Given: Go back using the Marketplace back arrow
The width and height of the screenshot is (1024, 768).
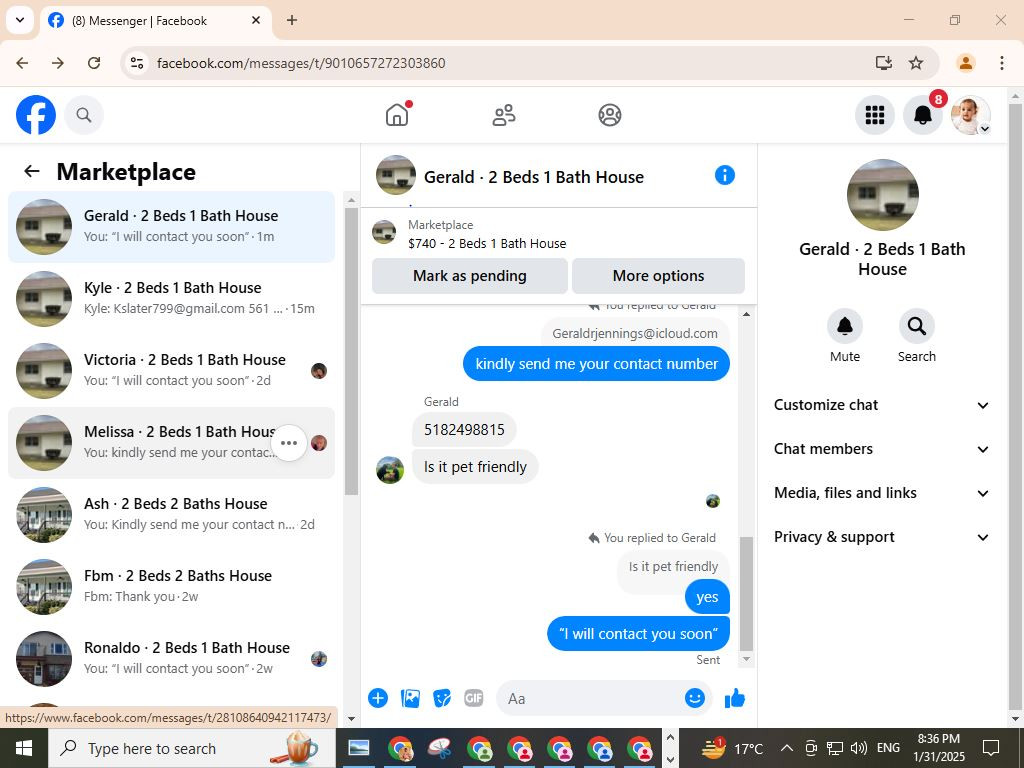Looking at the screenshot, I should (31, 171).
